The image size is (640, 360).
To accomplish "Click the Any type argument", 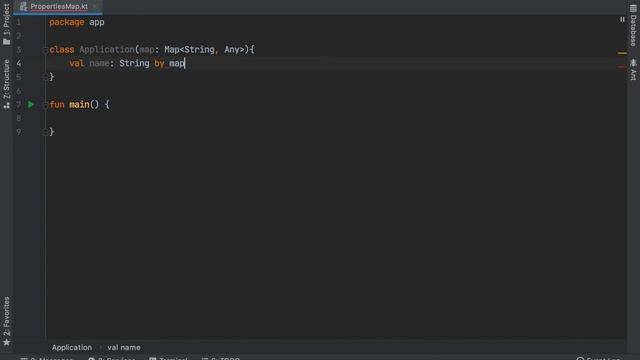I will (231, 49).
